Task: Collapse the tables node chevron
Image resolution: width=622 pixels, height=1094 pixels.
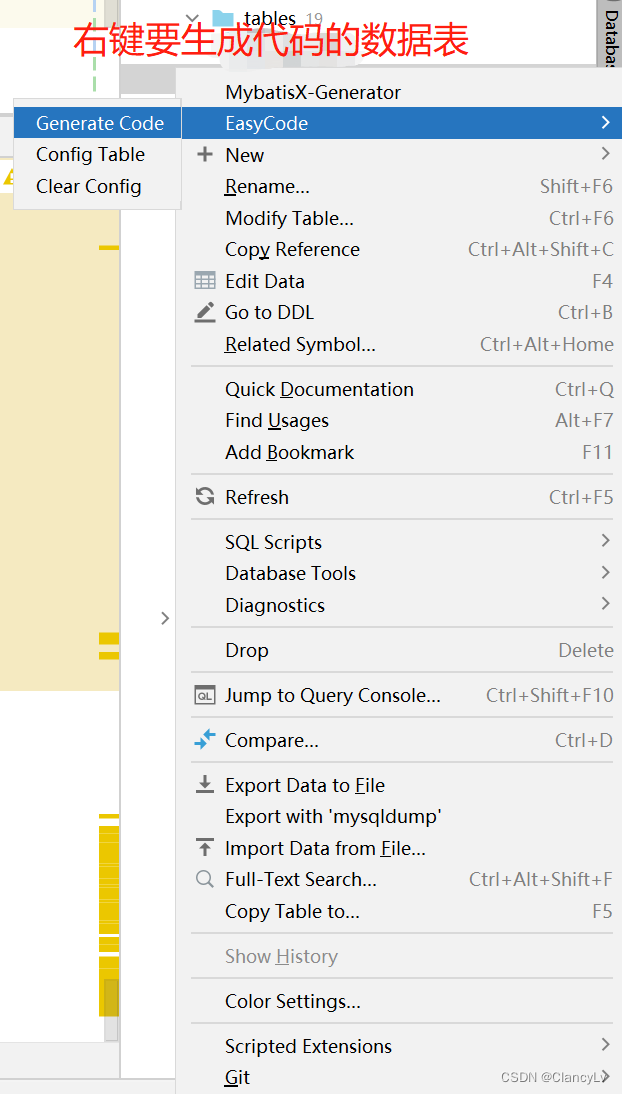Action: coord(193,19)
